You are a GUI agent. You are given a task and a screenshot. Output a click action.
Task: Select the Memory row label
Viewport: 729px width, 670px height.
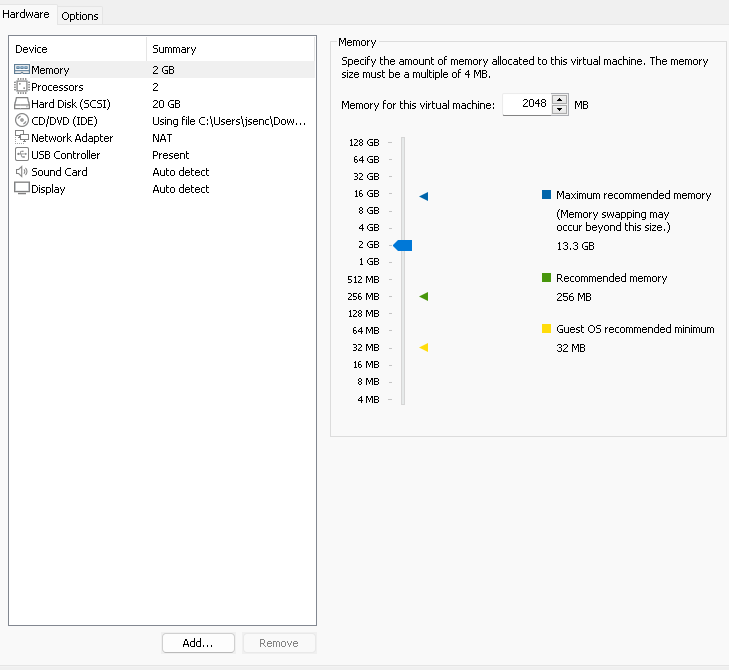(50, 70)
